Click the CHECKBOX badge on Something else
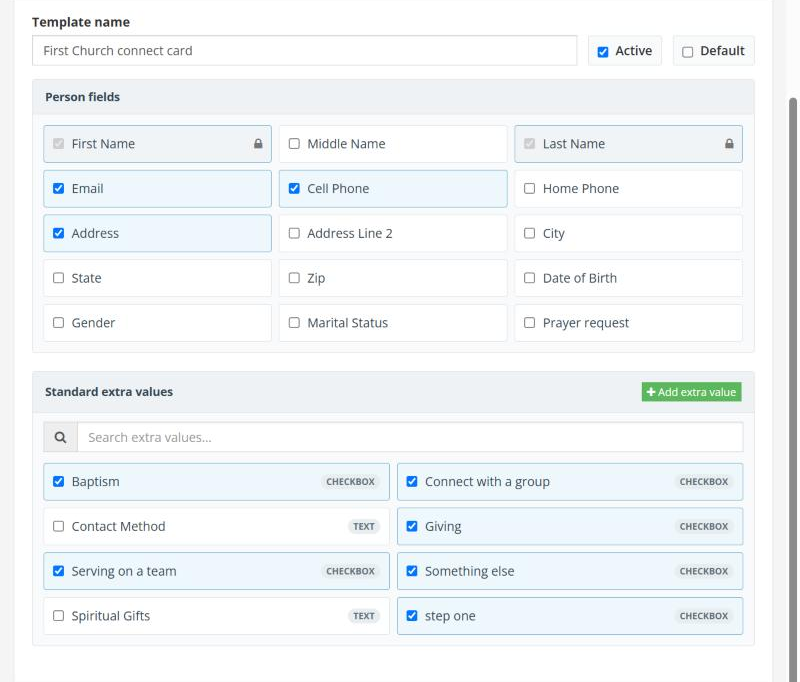 (x=704, y=571)
